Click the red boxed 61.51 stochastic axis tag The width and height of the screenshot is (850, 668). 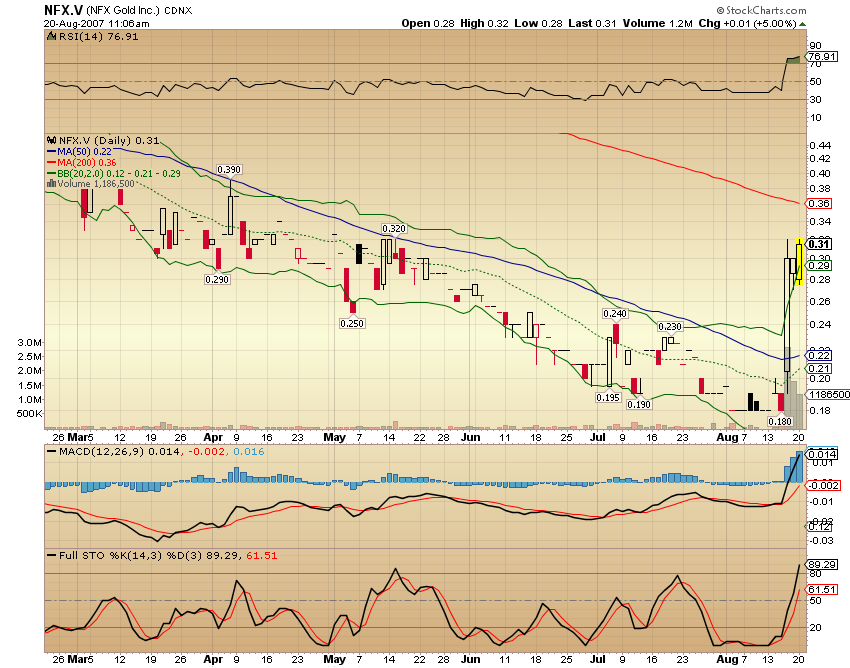click(822, 589)
